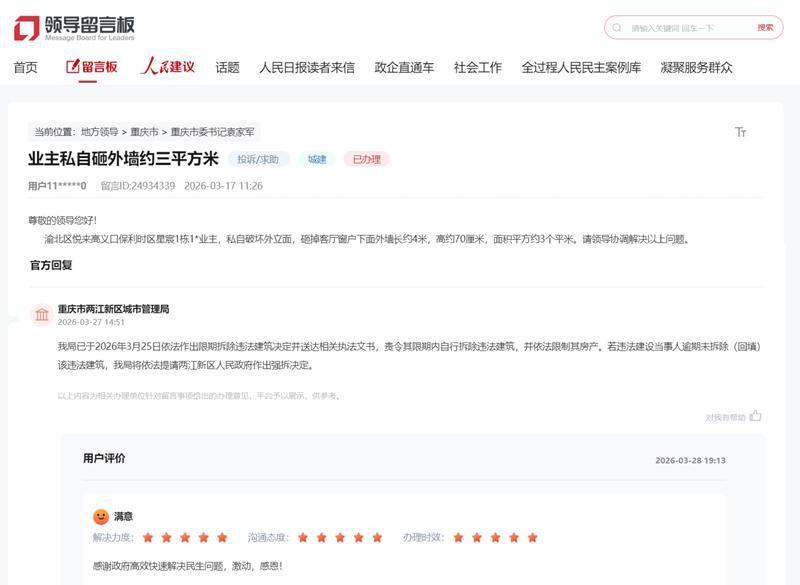Click the thumbs-up helpful icon
This screenshot has height=585, width=800.
[755, 416]
